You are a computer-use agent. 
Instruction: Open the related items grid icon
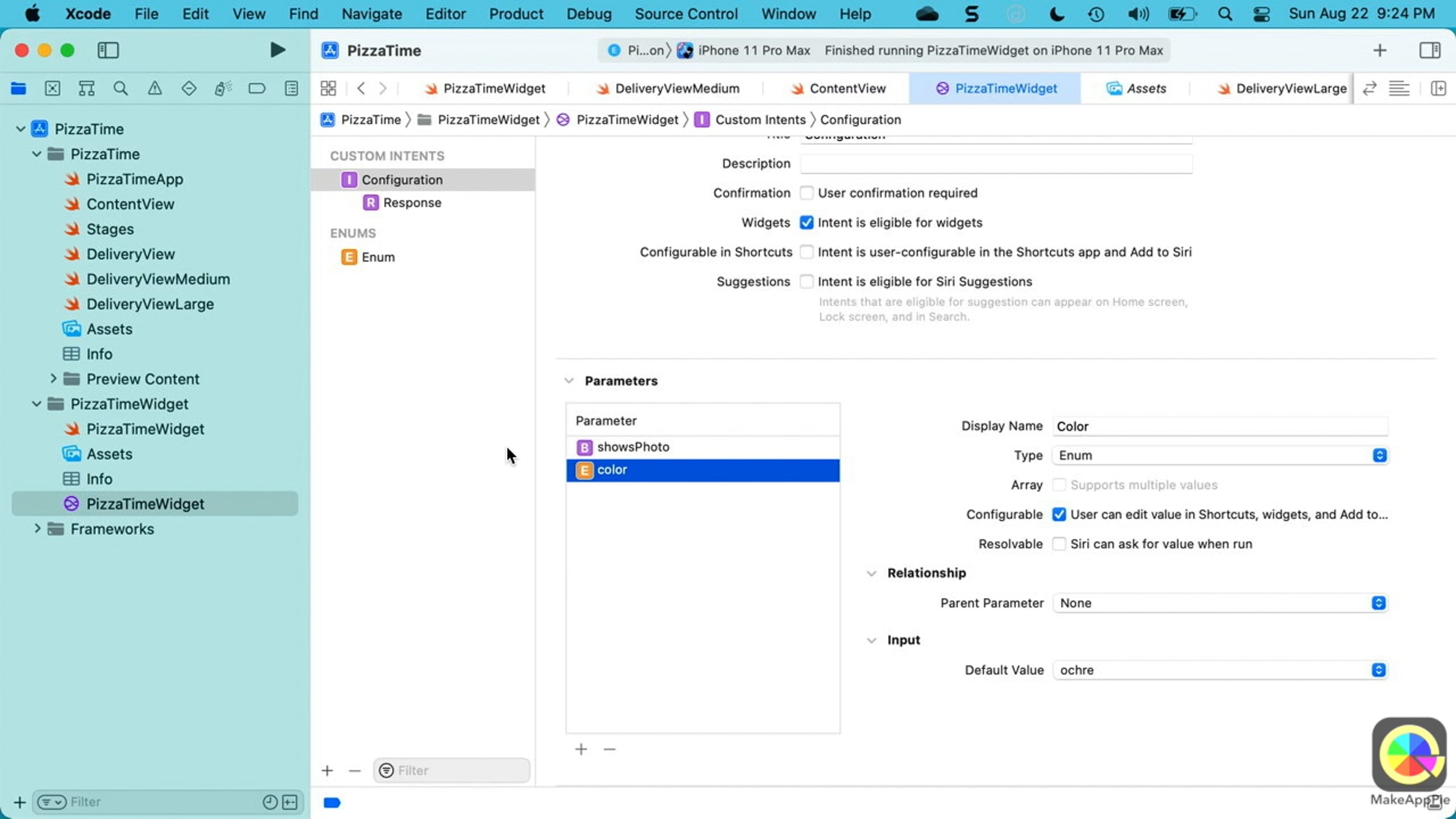coord(328,89)
